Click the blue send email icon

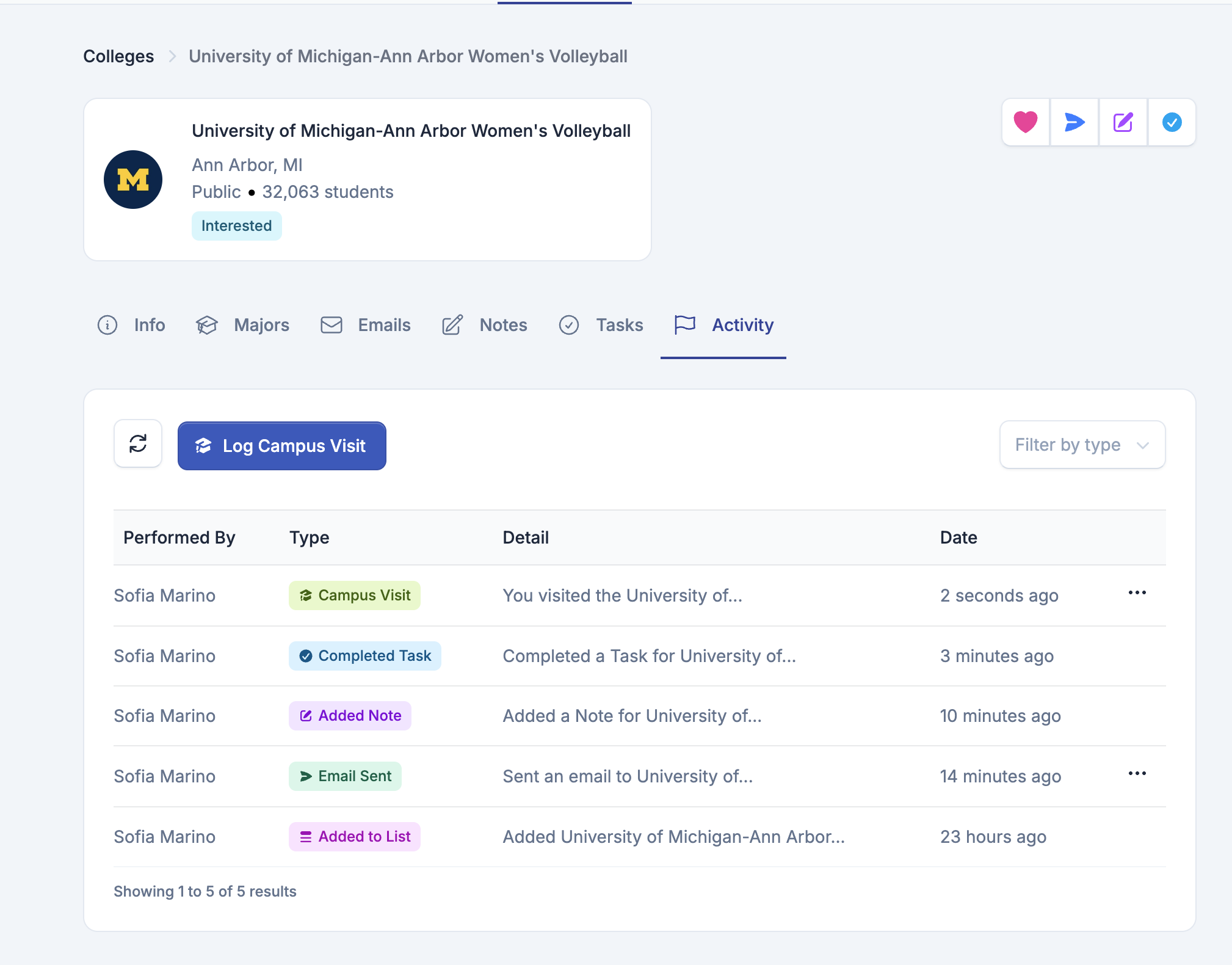coord(1074,122)
